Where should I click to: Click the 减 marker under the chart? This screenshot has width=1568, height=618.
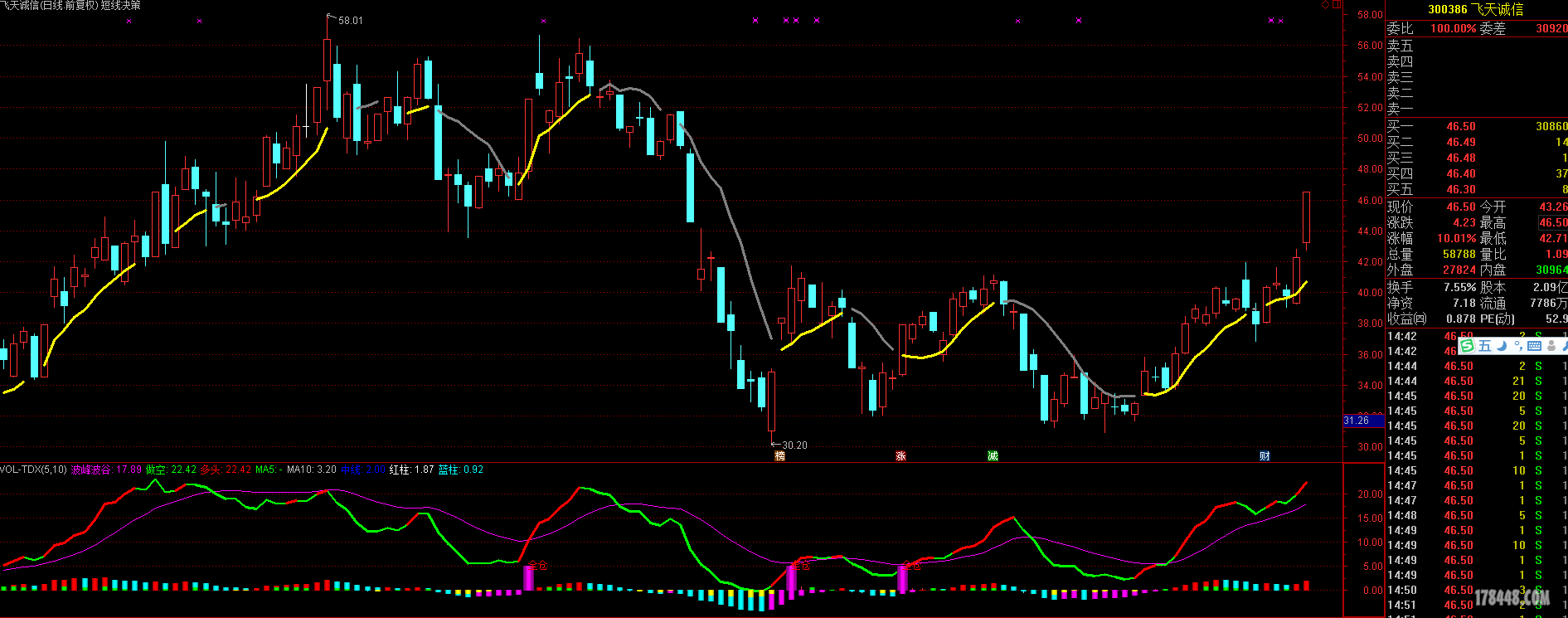point(993,456)
